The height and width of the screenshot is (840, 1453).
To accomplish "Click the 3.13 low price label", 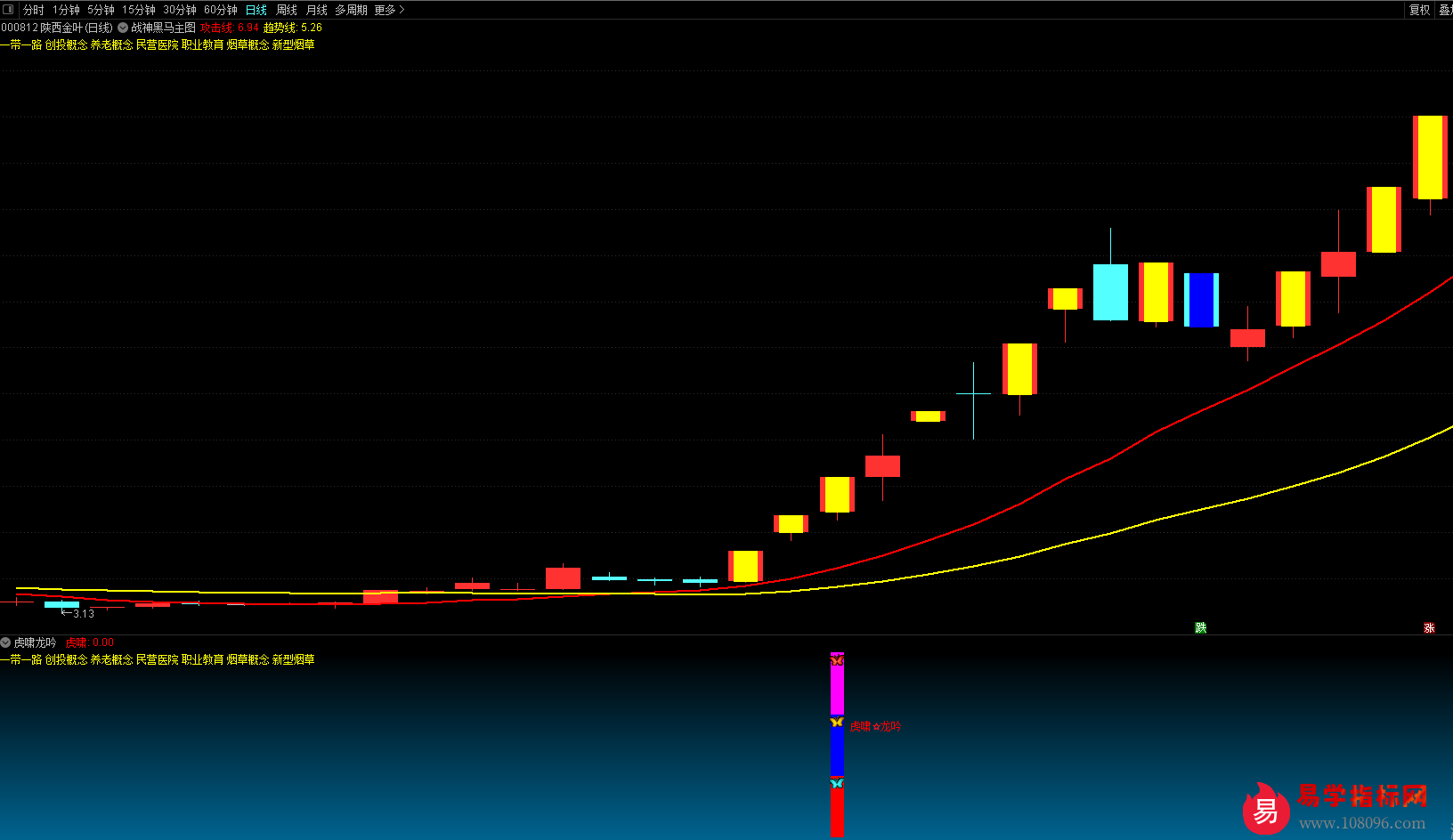I will (84, 613).
